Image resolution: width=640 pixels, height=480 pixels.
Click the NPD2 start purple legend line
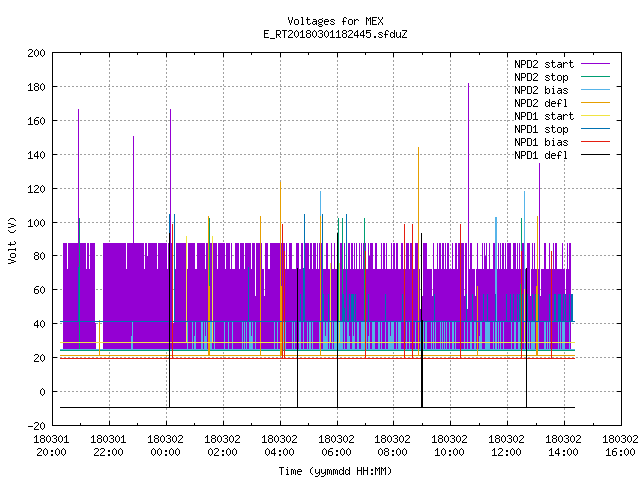(595, 64)
